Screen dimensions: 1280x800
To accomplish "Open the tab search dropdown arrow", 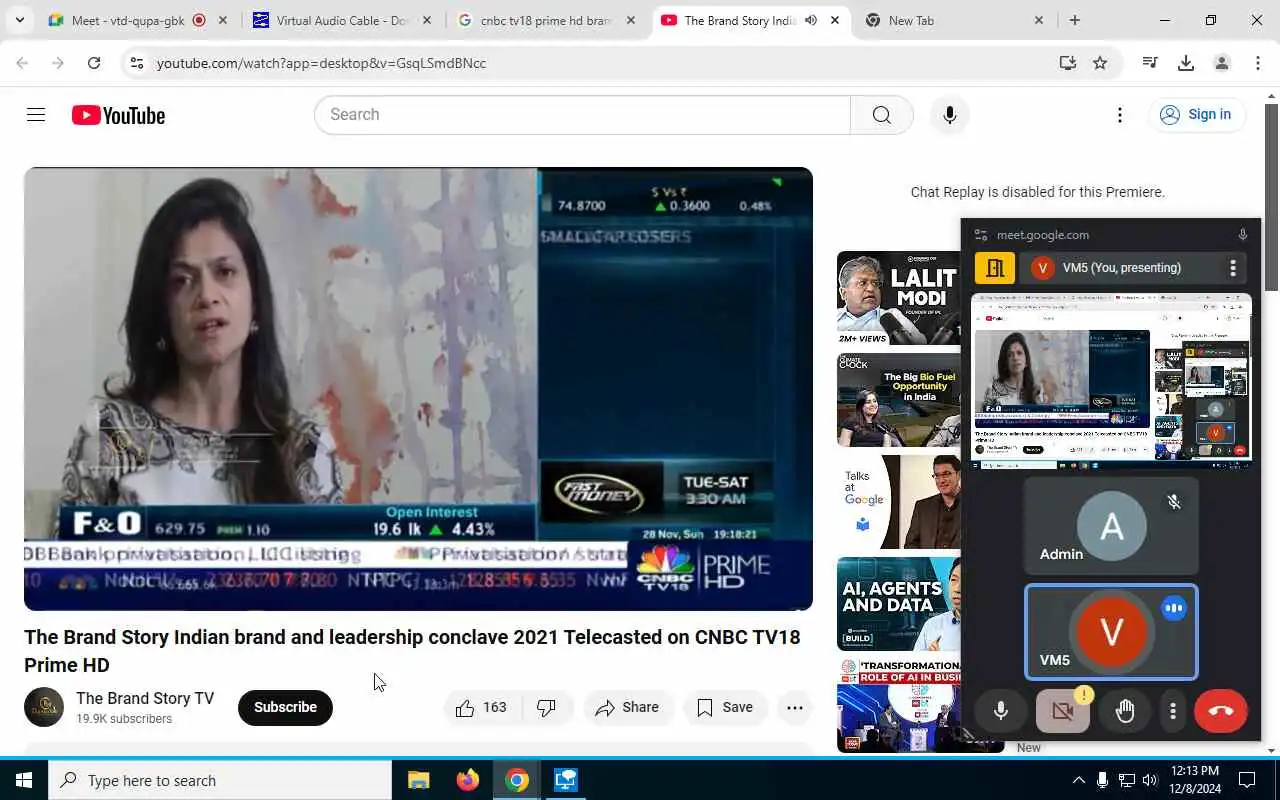I will point(19,20).
